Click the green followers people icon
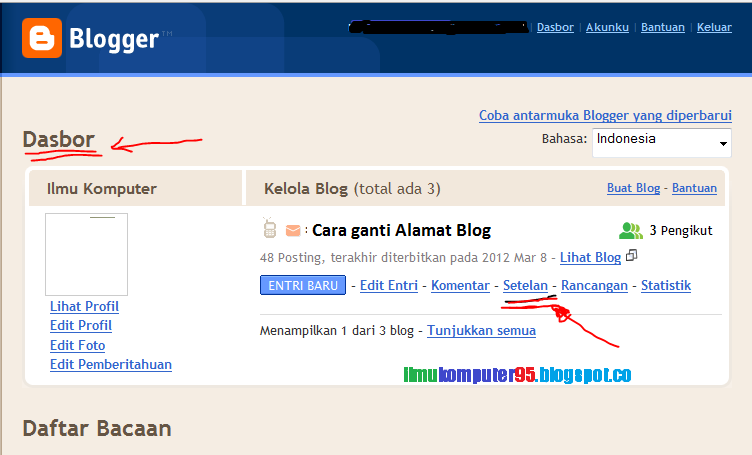 (x=631, y=231)
